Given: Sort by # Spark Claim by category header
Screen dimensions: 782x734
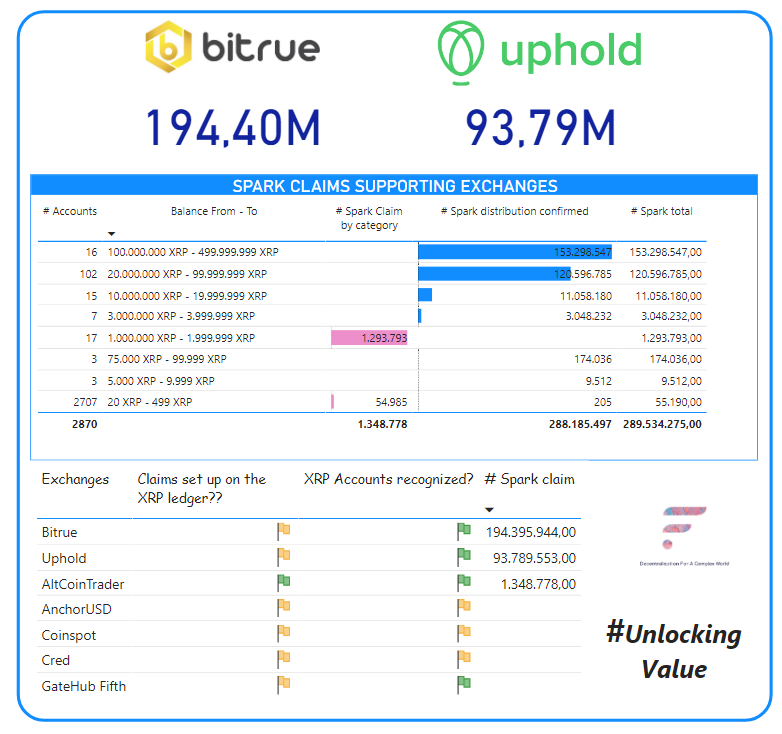Looking at the screenshot, I should tap(369, 218).
